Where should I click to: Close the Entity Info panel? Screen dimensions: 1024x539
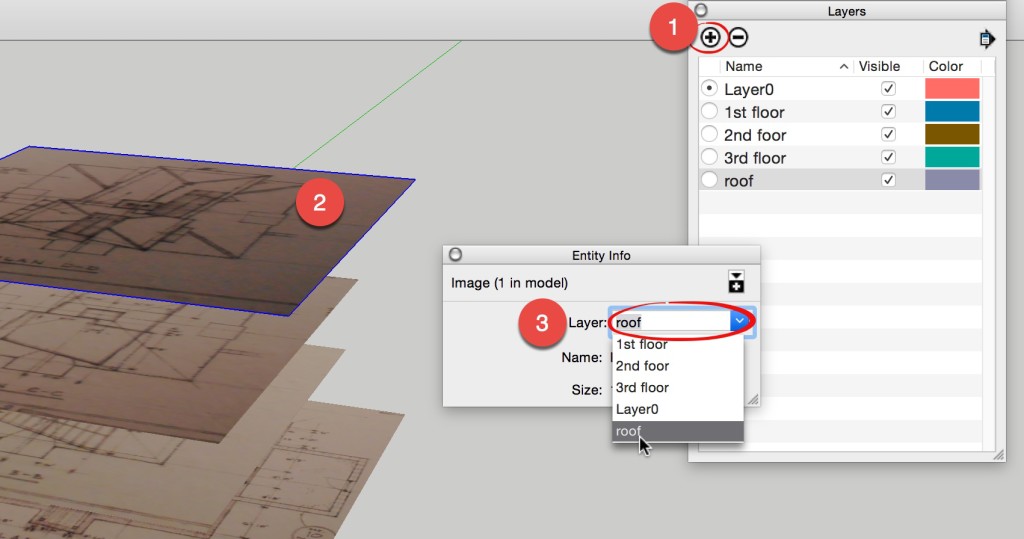coord(455,255)
